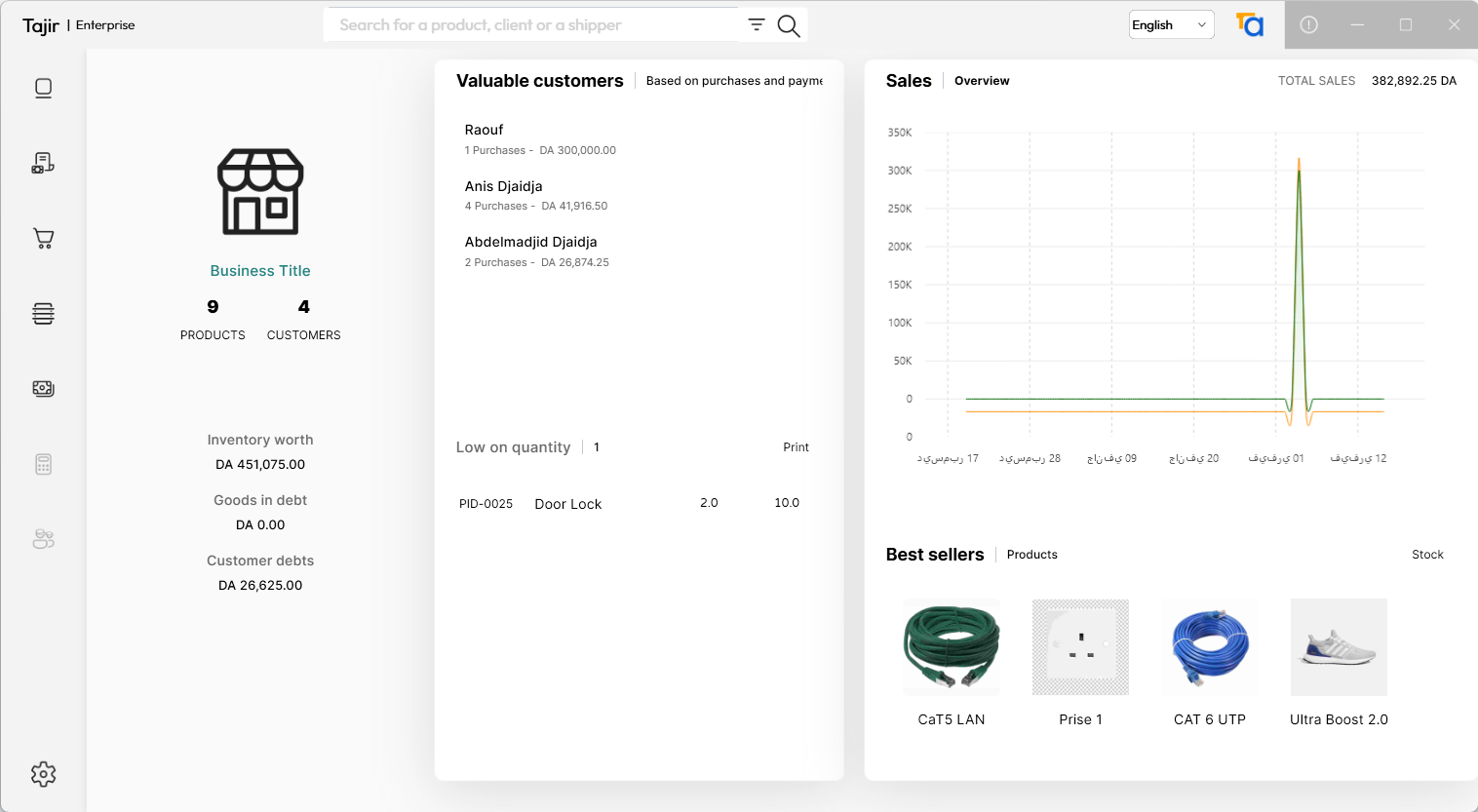The image size is (1478, 812).
Task: Open the cash payments icon in sidebar
Action: 43,389
